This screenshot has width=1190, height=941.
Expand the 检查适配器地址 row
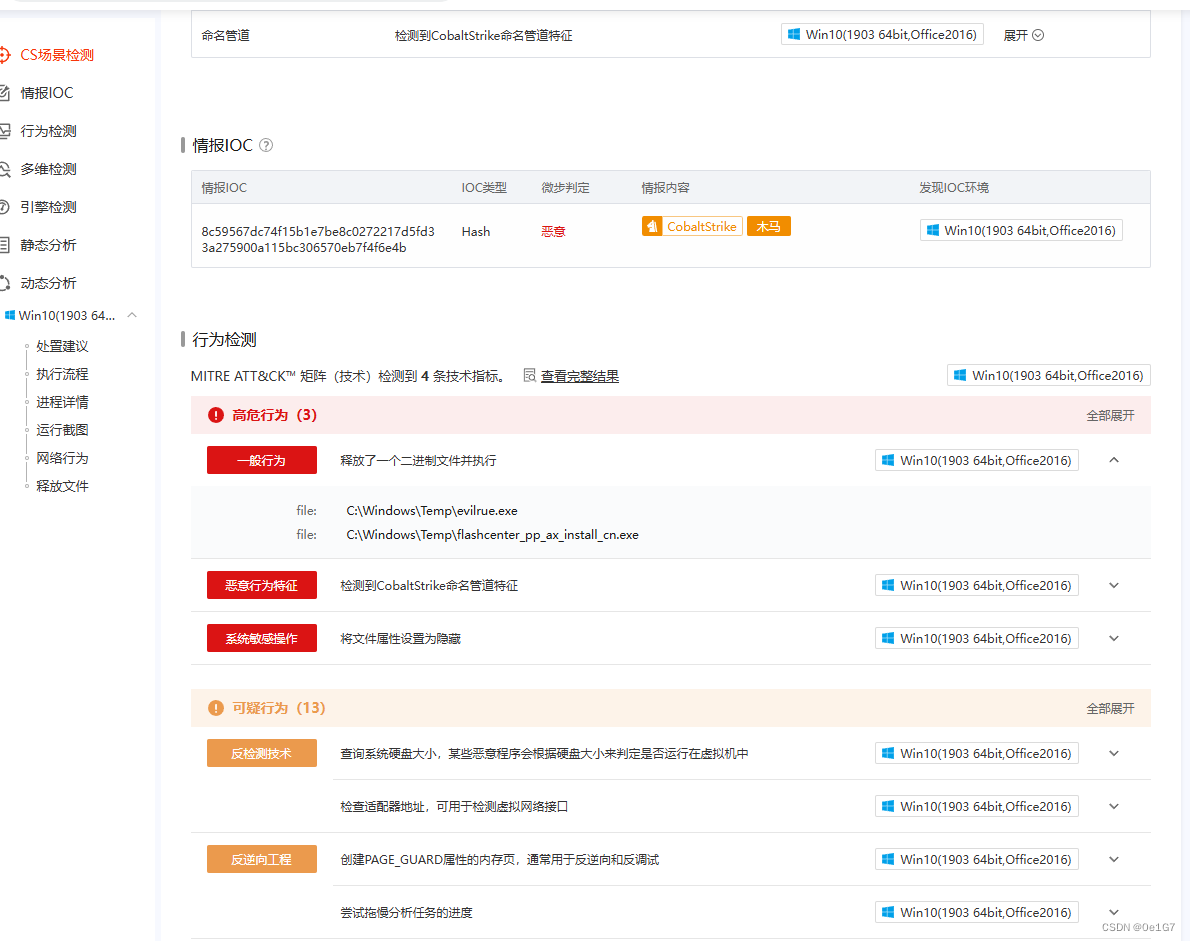[x=1113, y=806]
